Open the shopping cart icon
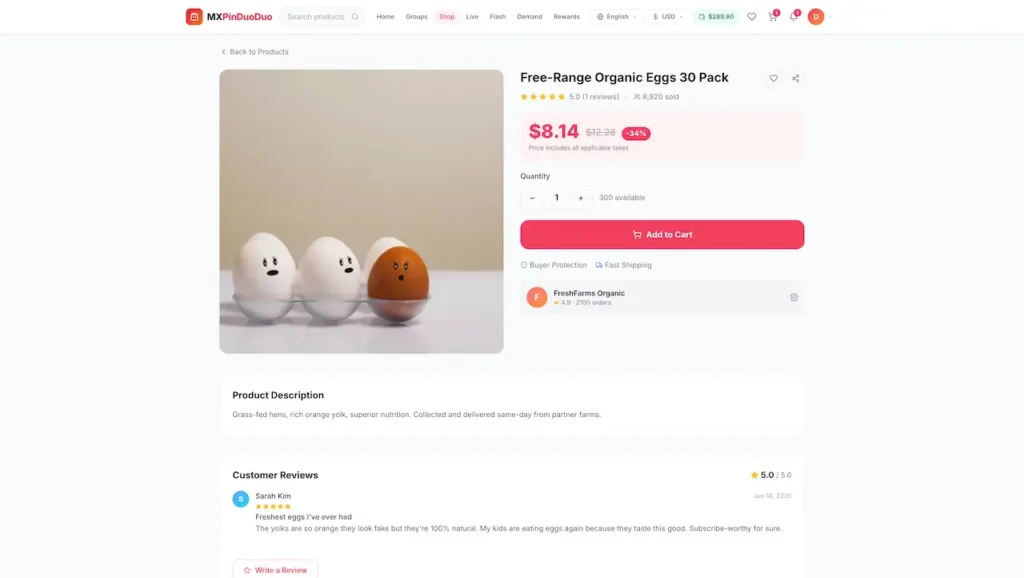 (773, 17)
